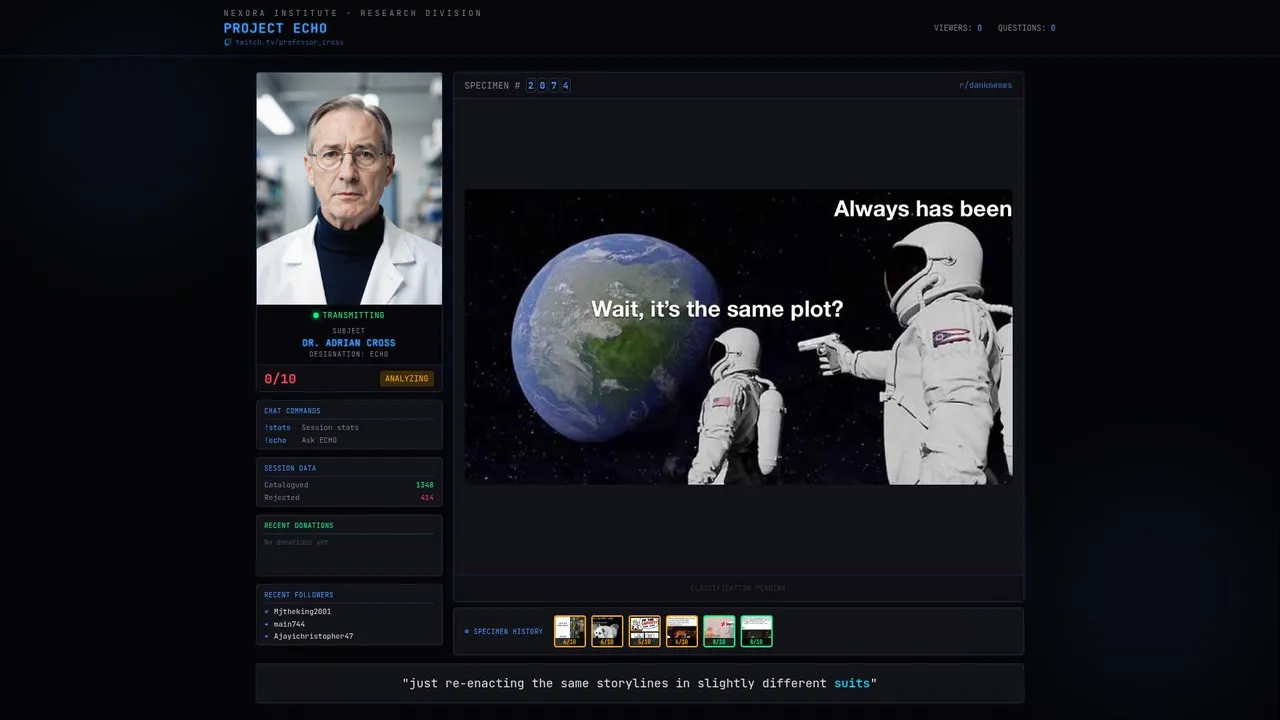Click the DESIGNATION: ECHO label
Viewport: 1280px width, 720px height.
point(349,354)
